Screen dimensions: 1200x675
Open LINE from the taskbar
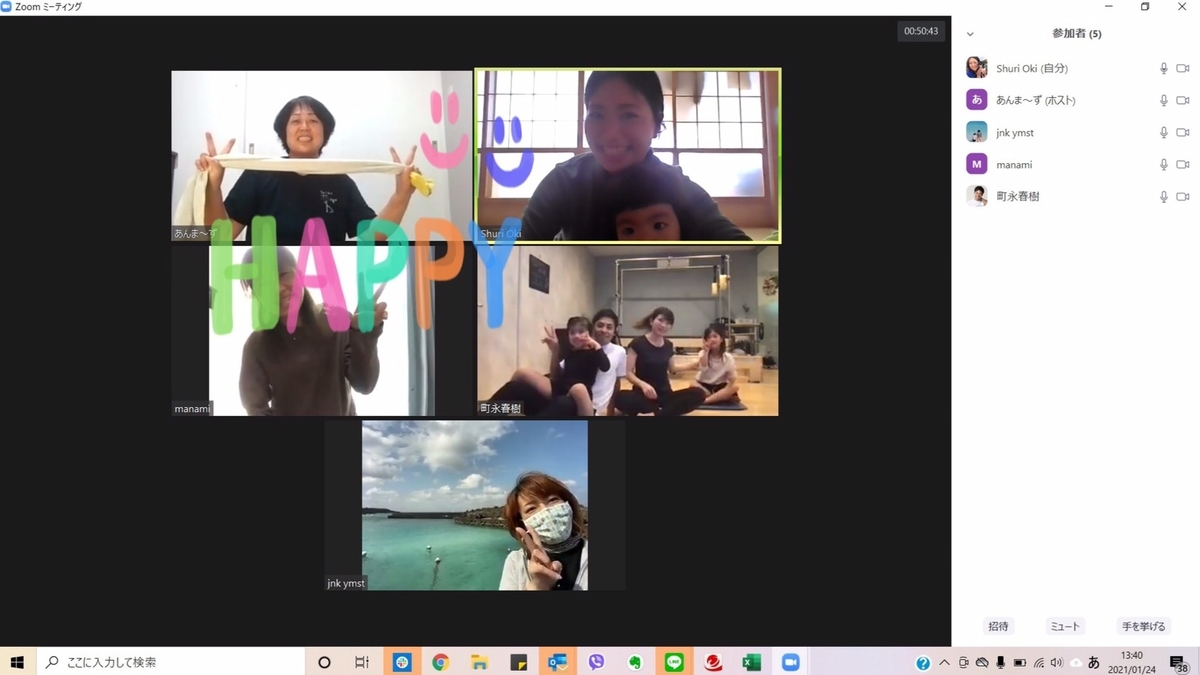tap(674, 662)
